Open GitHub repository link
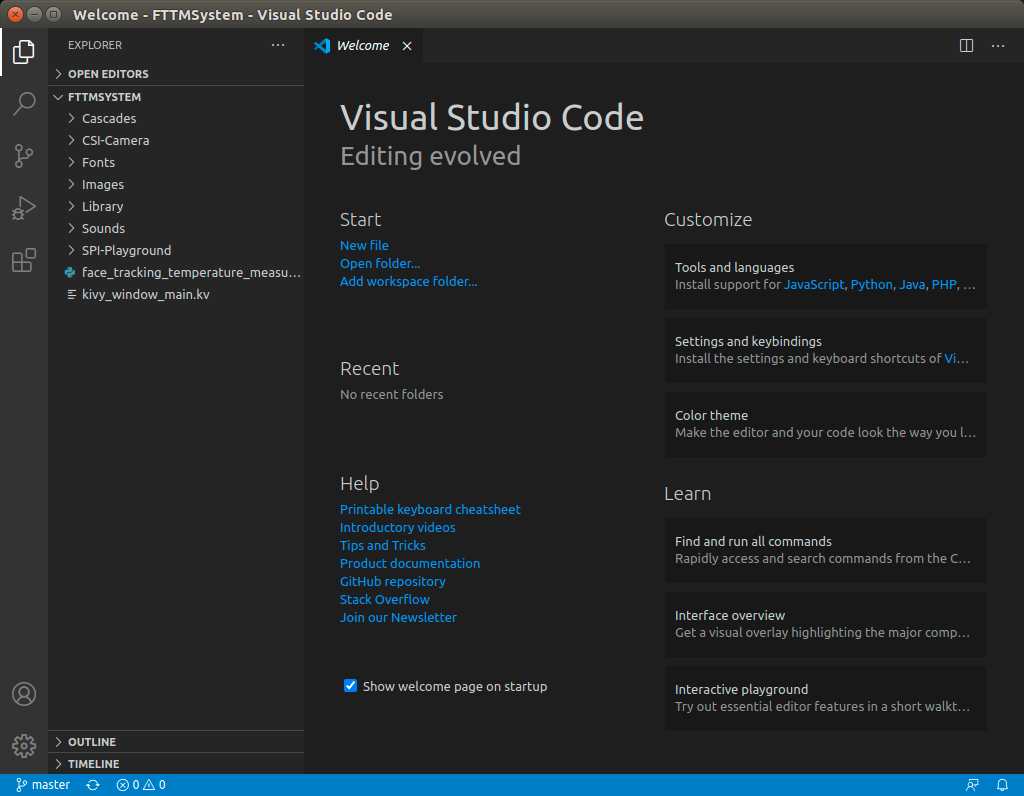The image size is (1024, 796). coord(392,581)
